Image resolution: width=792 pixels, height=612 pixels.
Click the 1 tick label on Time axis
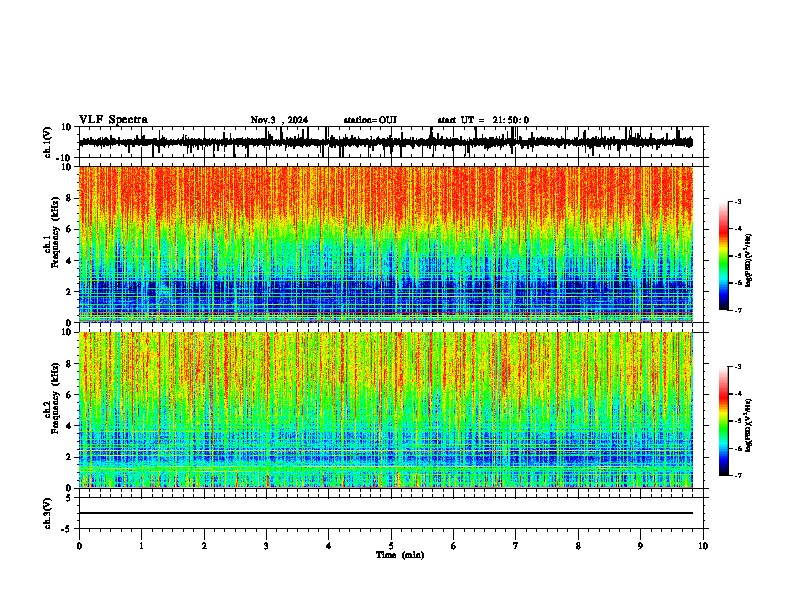(141, 546)
